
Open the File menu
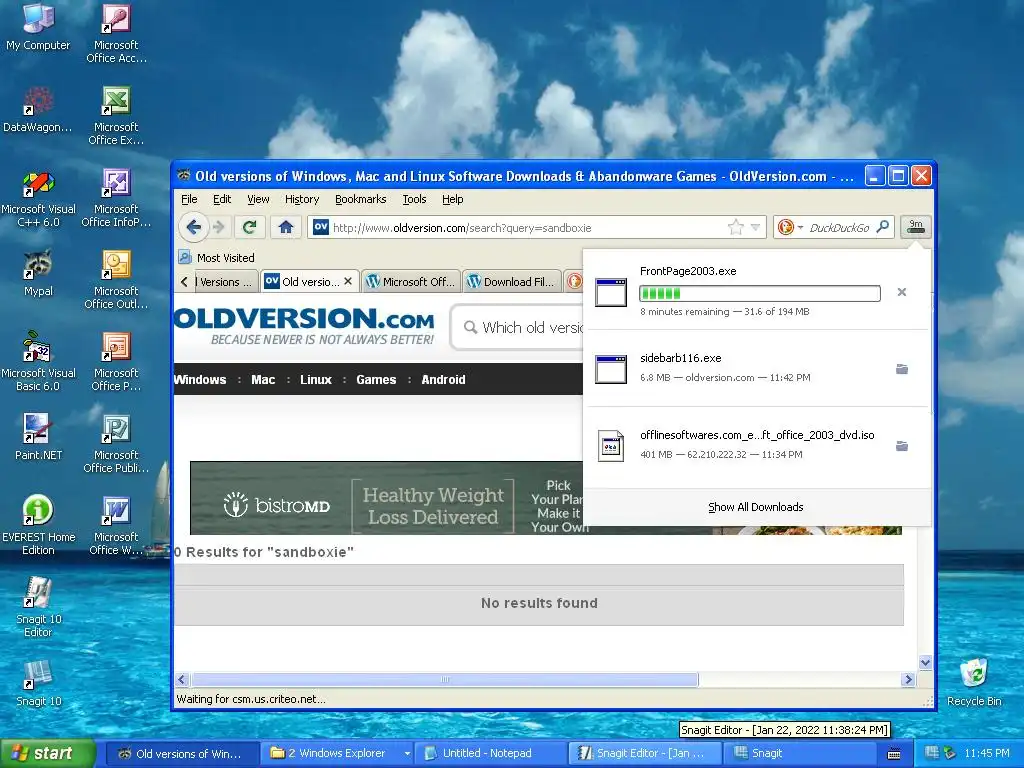click(x=189, y=199)
